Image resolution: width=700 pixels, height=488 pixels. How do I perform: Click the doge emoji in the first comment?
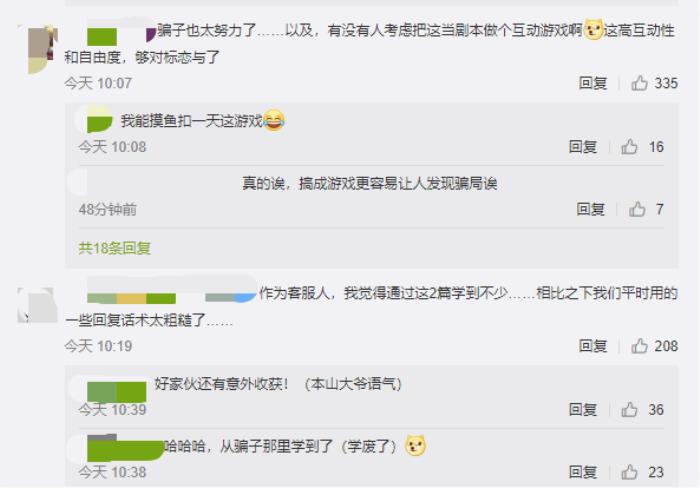[594, 29]
